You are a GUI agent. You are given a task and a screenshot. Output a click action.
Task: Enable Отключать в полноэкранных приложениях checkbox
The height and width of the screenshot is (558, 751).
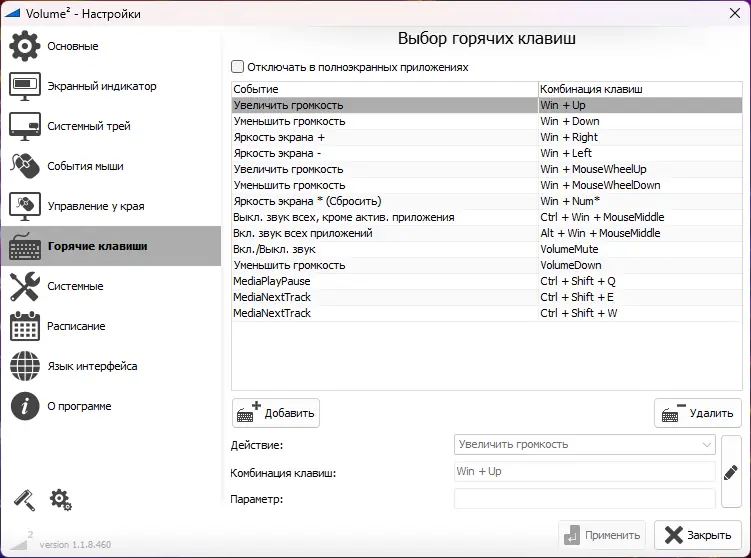pyautogui.click(x=238, y=67)
